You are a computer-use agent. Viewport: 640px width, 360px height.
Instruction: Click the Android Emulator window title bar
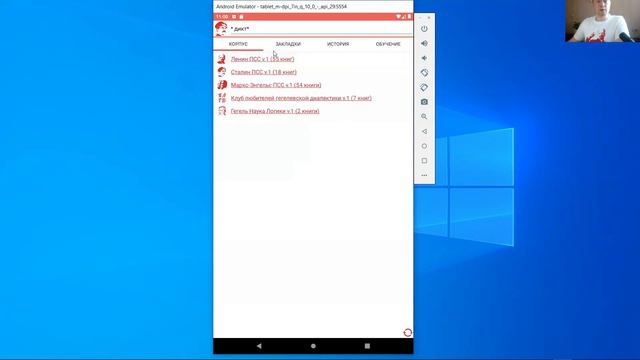pos(313,7)
